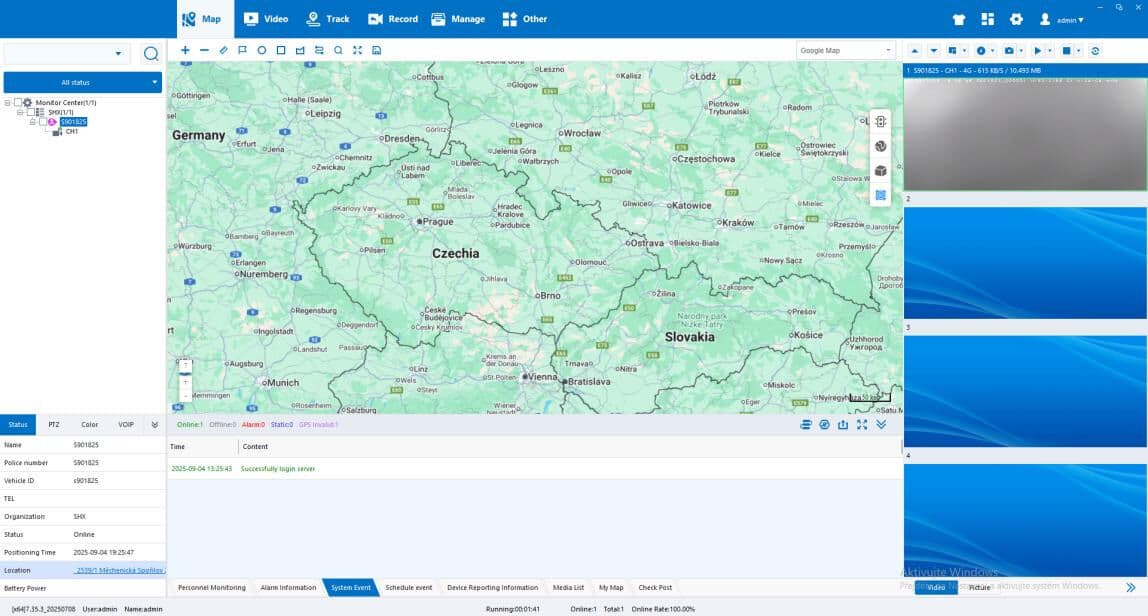Open the window layout dropdown arrow
The image size is (1148, 616).
click(x=964, y=51)
